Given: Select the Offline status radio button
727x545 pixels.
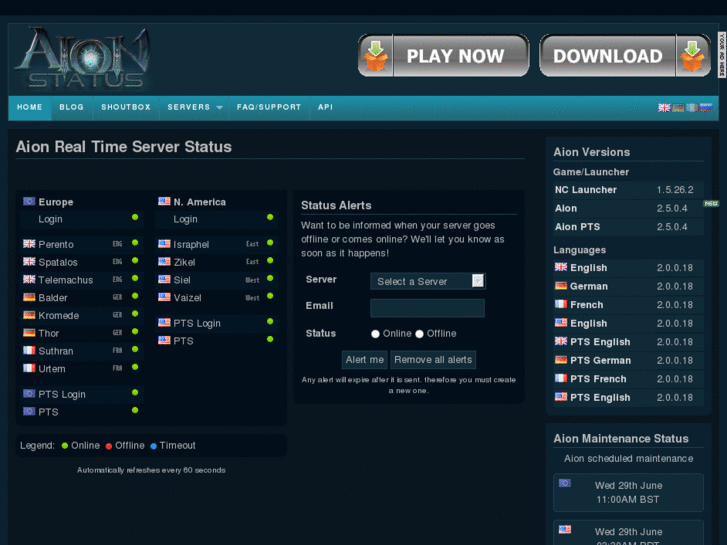Looking at the screenshot, I should pos(420,334).
